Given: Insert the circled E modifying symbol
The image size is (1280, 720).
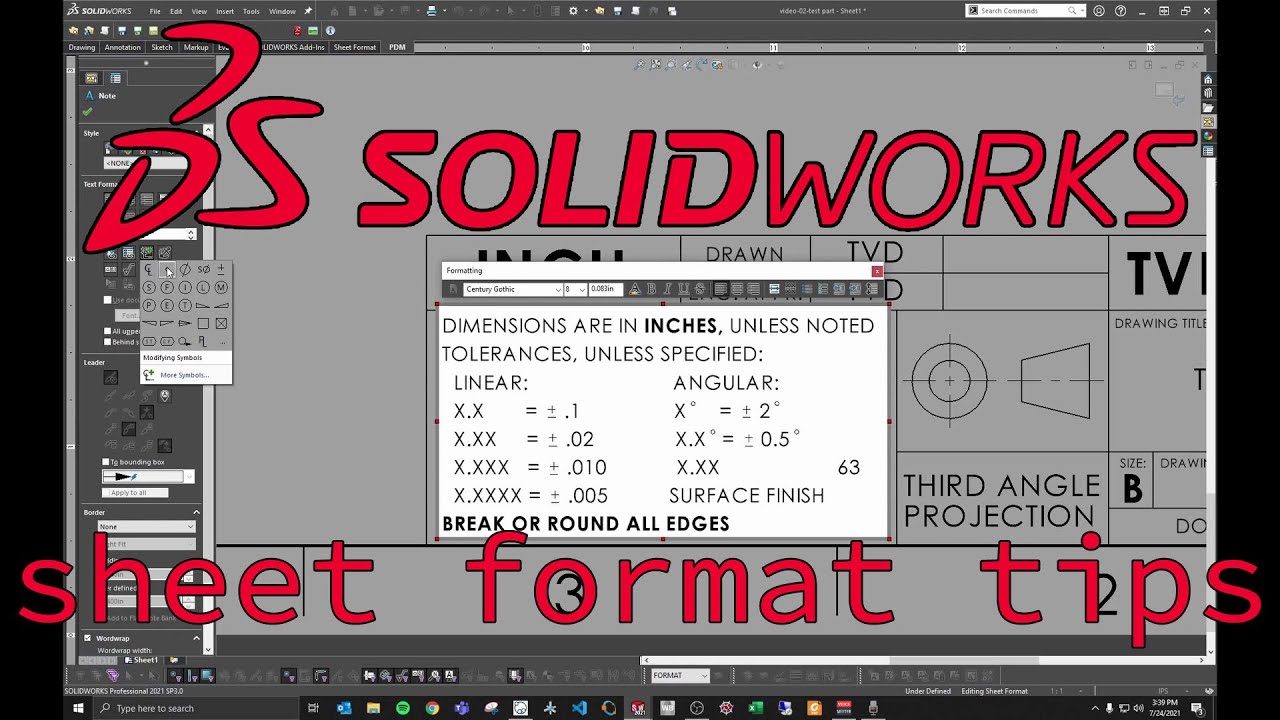Looking at the screenshot, I should pos(166,305).
